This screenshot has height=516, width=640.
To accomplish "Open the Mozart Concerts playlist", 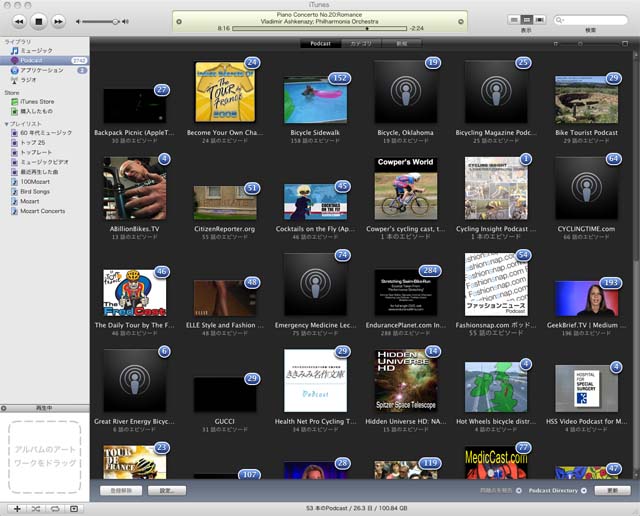I will coord(45,211).
